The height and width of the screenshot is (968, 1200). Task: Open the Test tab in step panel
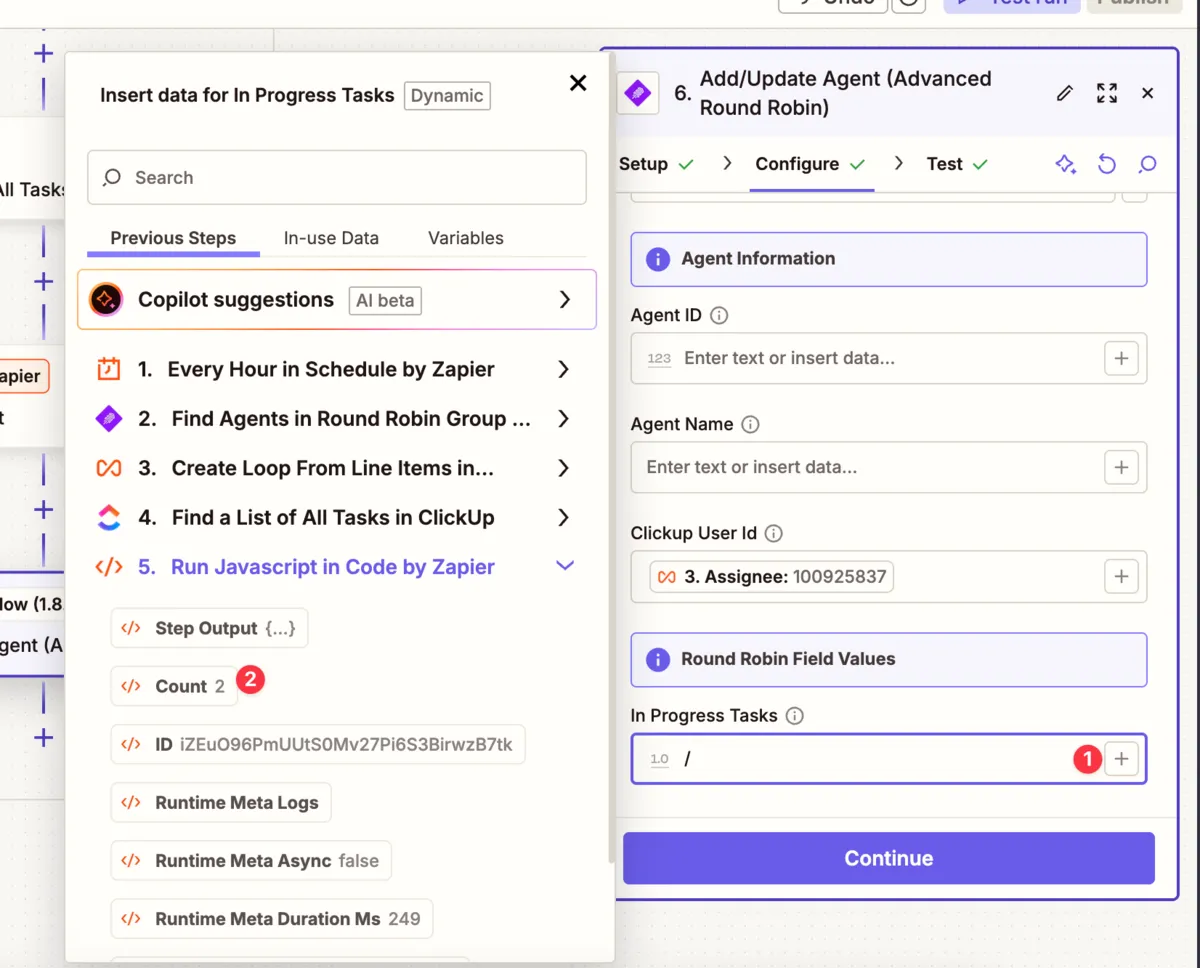point(944,164)
